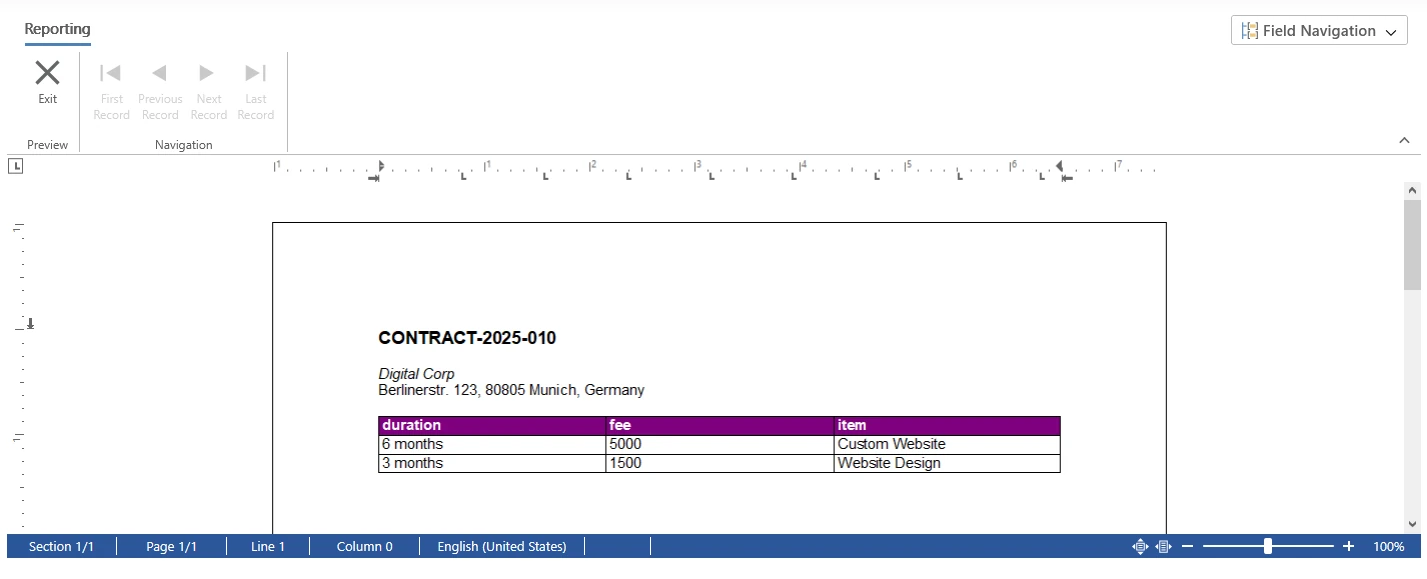Click the vertical scrollbar down arrow
The height and width of the screenshot is (579, 1427).
pyautogui.click(x=1412, y=521)
